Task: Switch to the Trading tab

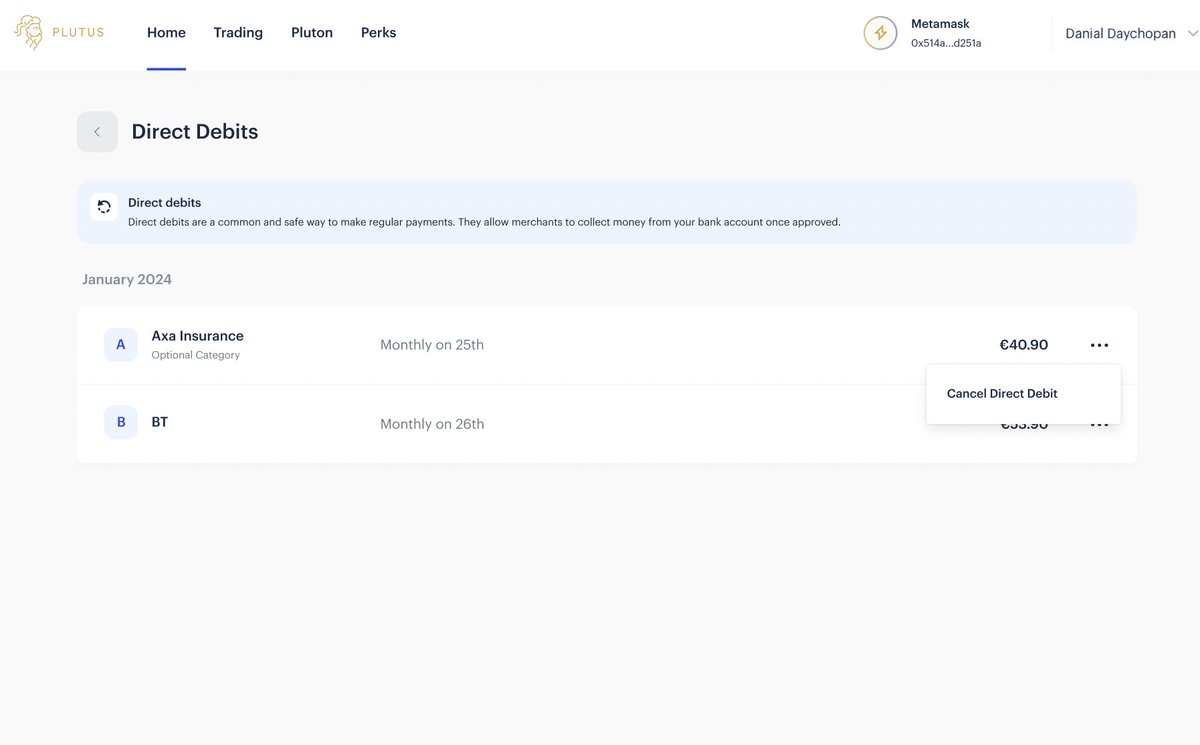Action: point(238,33)
